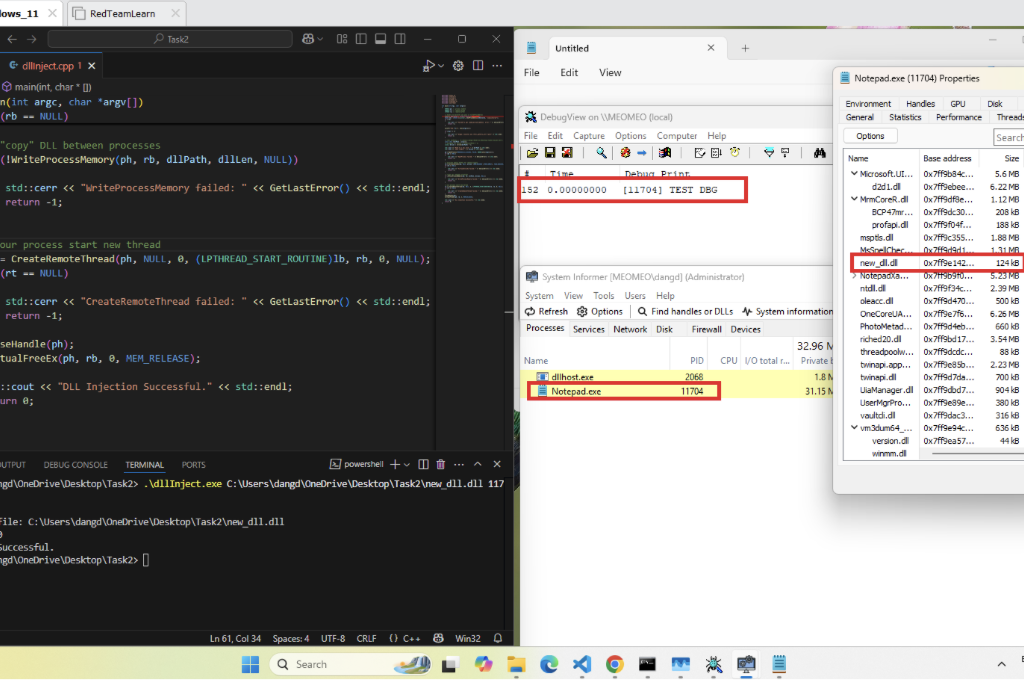The image size is (1024, 680).
Task: Expand the Run dropdown arrow in editor toolbar
Action: point(441,66)
